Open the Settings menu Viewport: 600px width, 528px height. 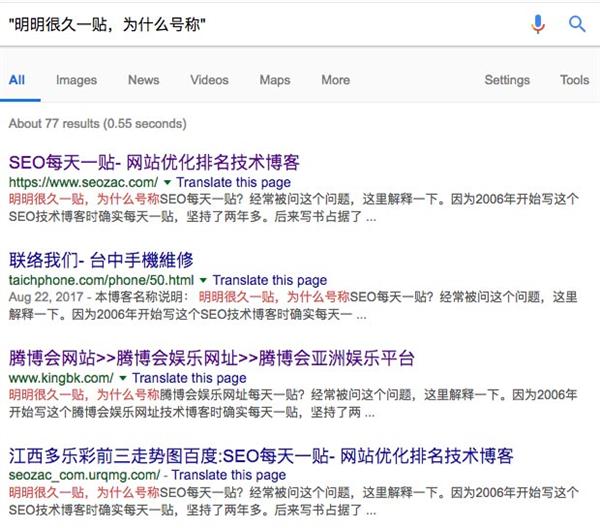click(507, 80)
